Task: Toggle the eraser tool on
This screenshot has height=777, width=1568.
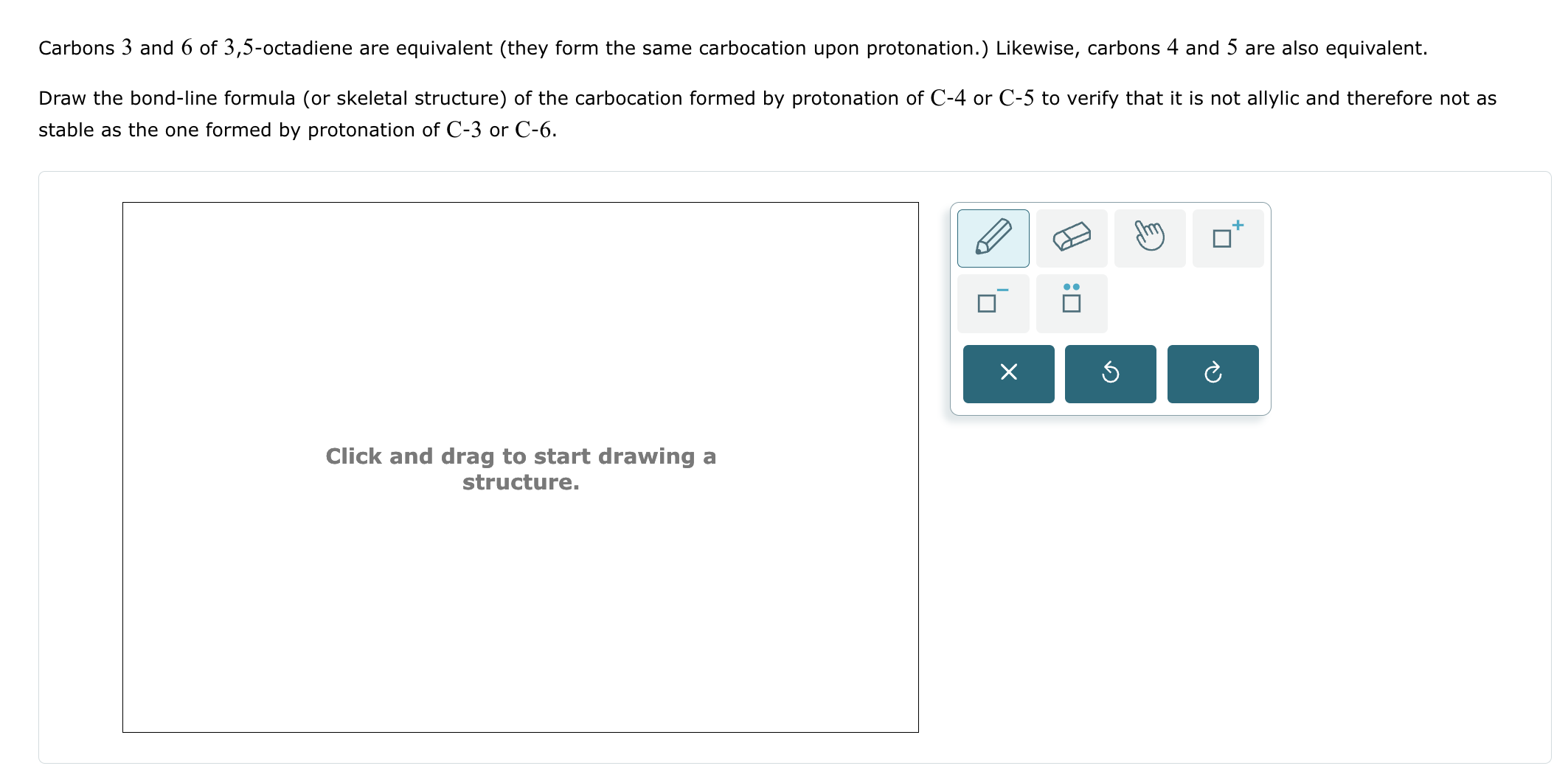Action: pyautogui.click(x=1071, y=237)
